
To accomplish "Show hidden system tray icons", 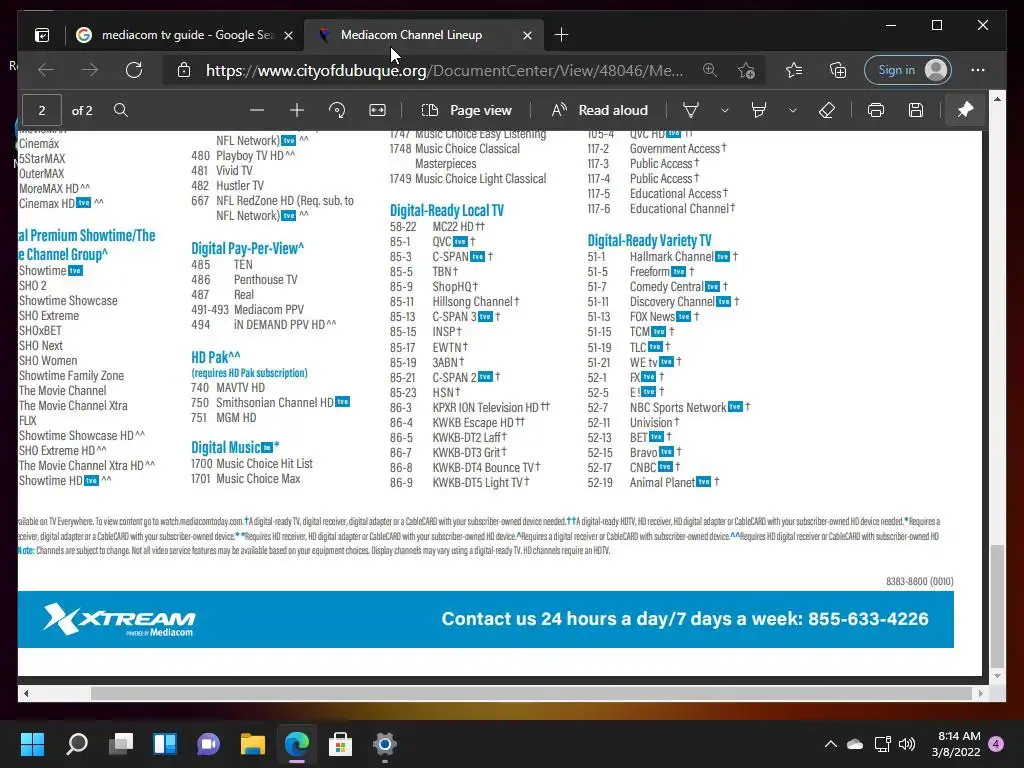I will pos(831,744).
